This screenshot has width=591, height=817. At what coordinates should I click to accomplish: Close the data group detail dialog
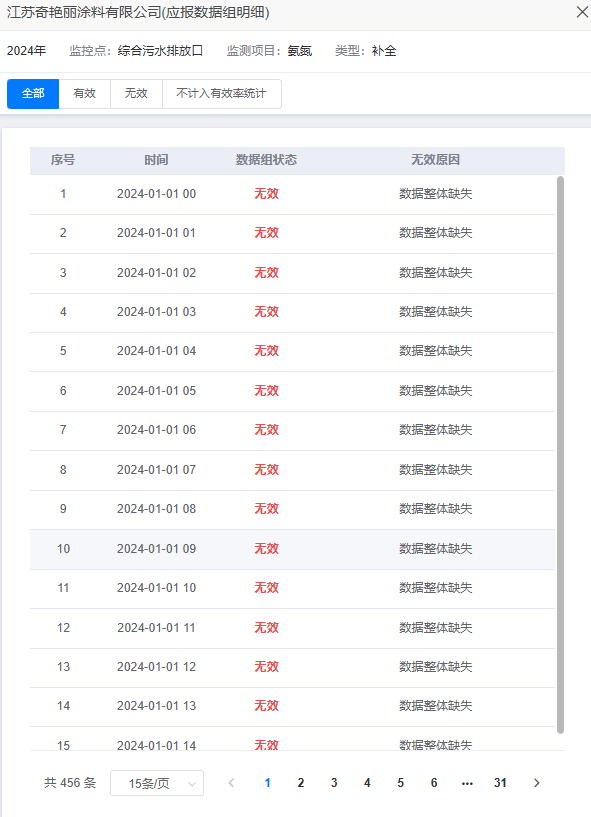point(582,12)
